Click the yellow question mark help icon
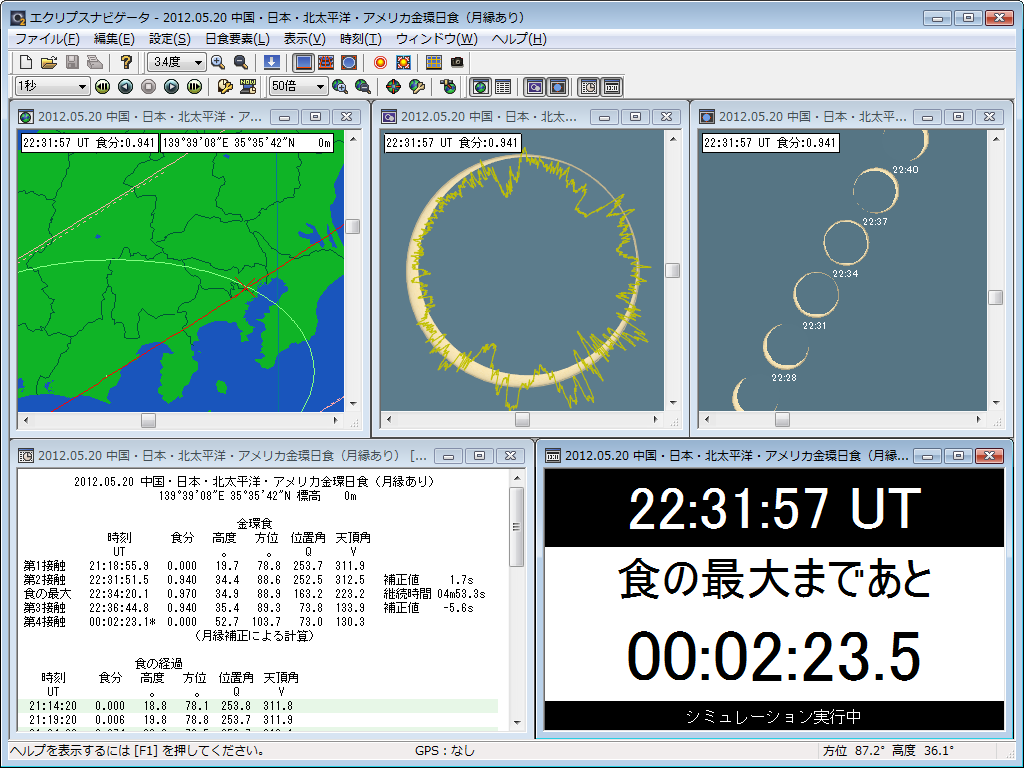Screen dimensions: 1024x768 click(x=126, y=62)
